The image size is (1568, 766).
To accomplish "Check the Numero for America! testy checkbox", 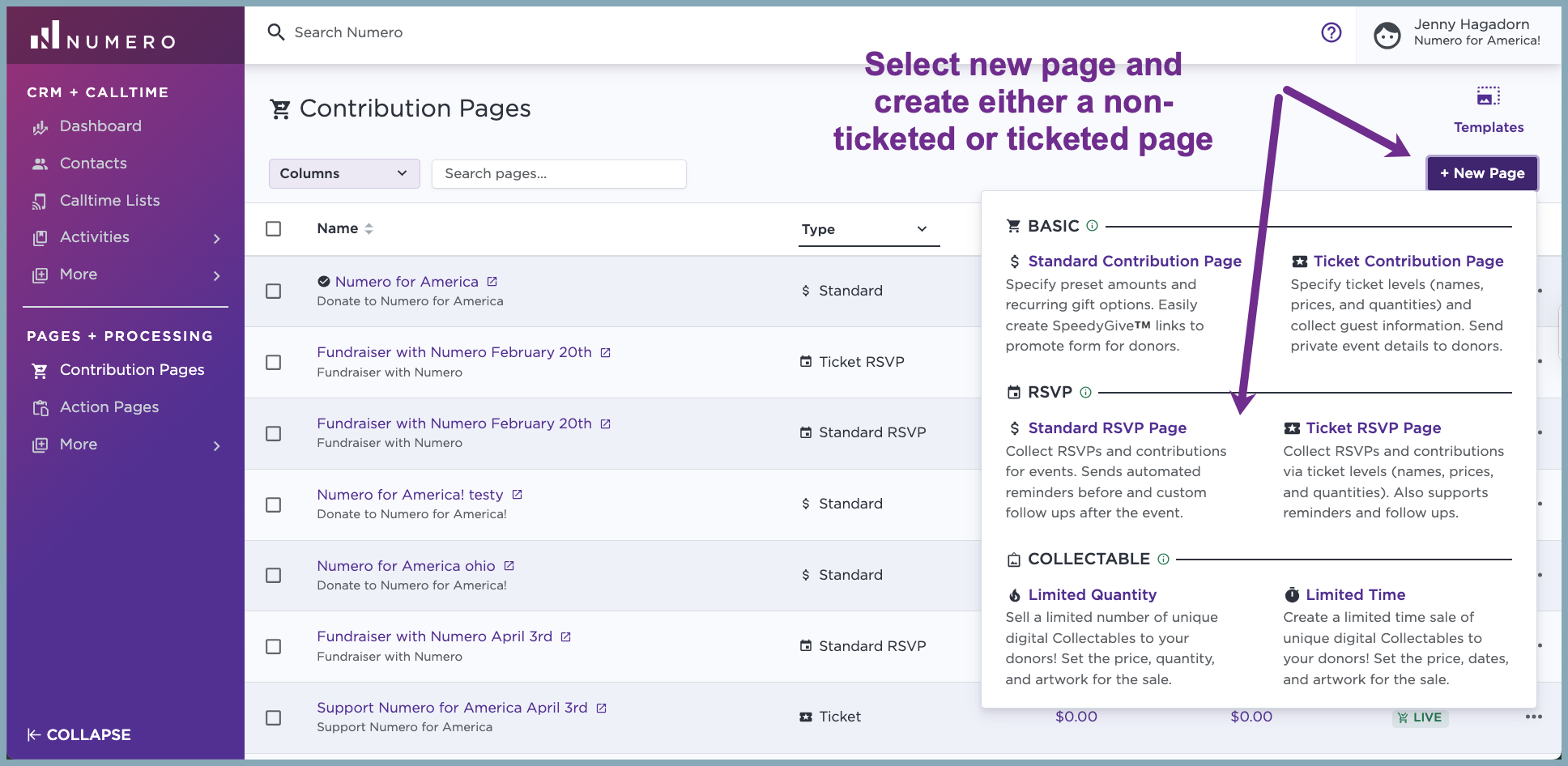I will click(x=274, y=505).
